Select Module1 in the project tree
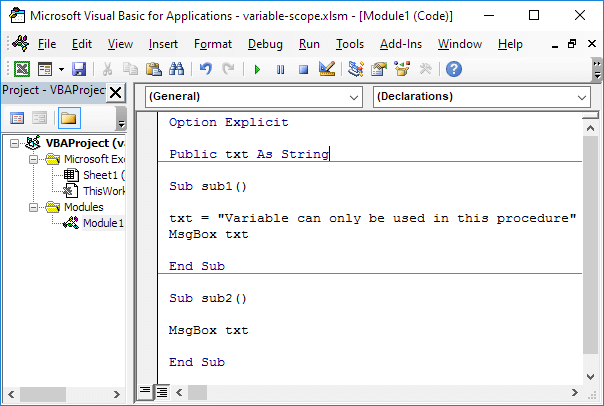The image size is (604, 406). coord(102,223)
